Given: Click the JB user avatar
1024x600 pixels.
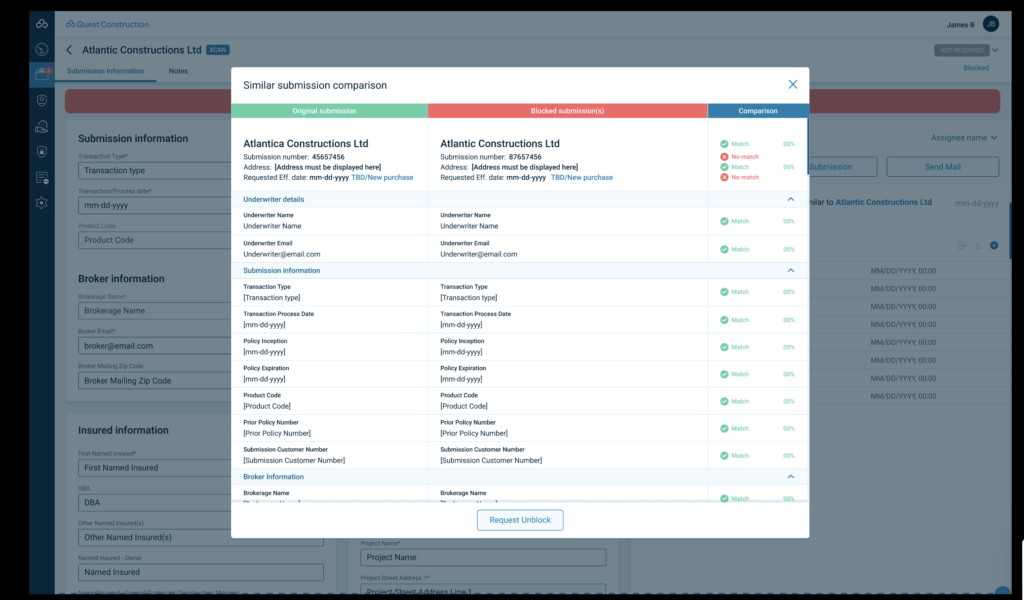Looking at the screenshot, I should [x=991, y=24].
